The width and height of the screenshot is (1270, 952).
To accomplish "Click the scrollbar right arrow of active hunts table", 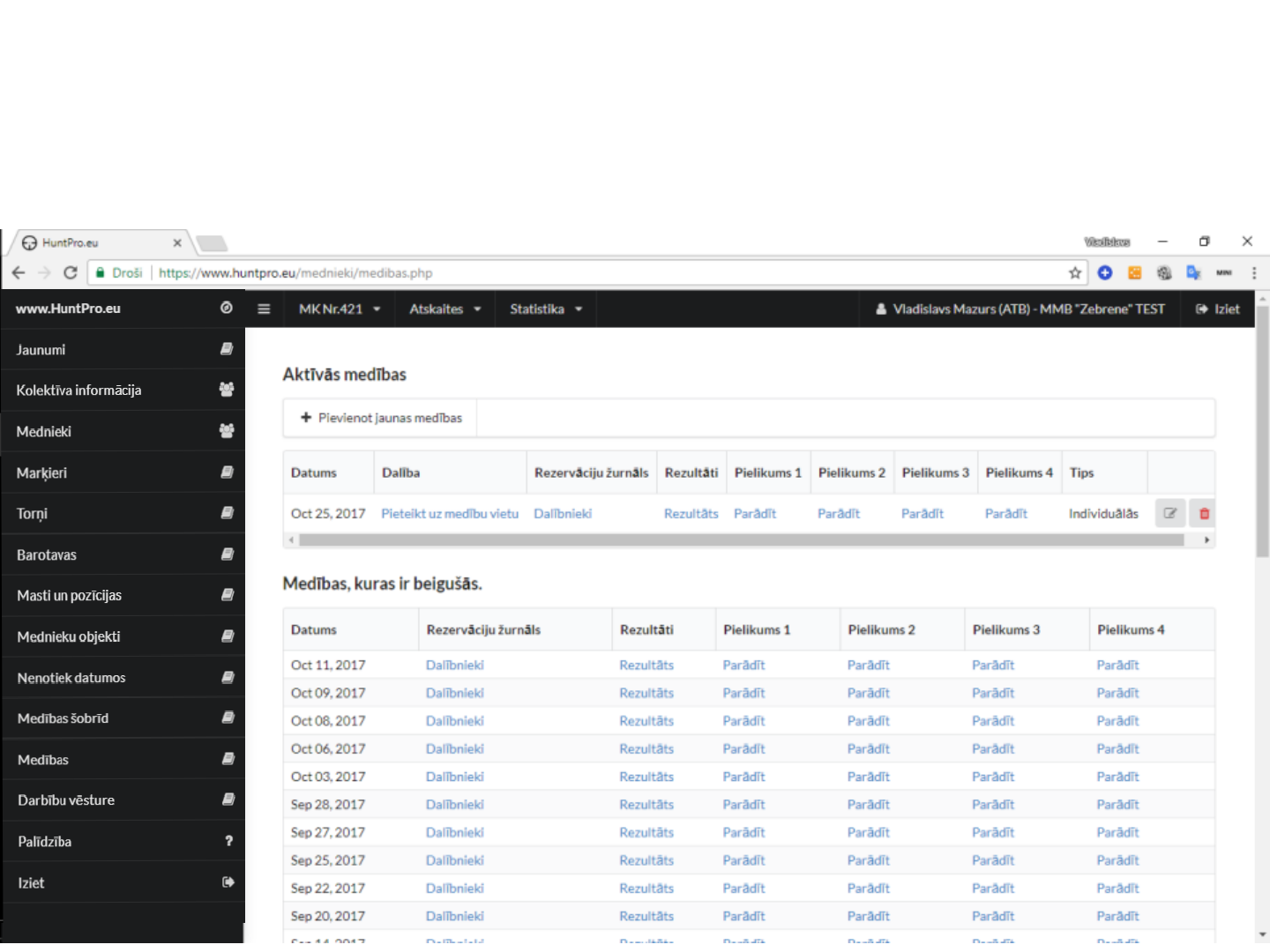I will (1206, 540).
